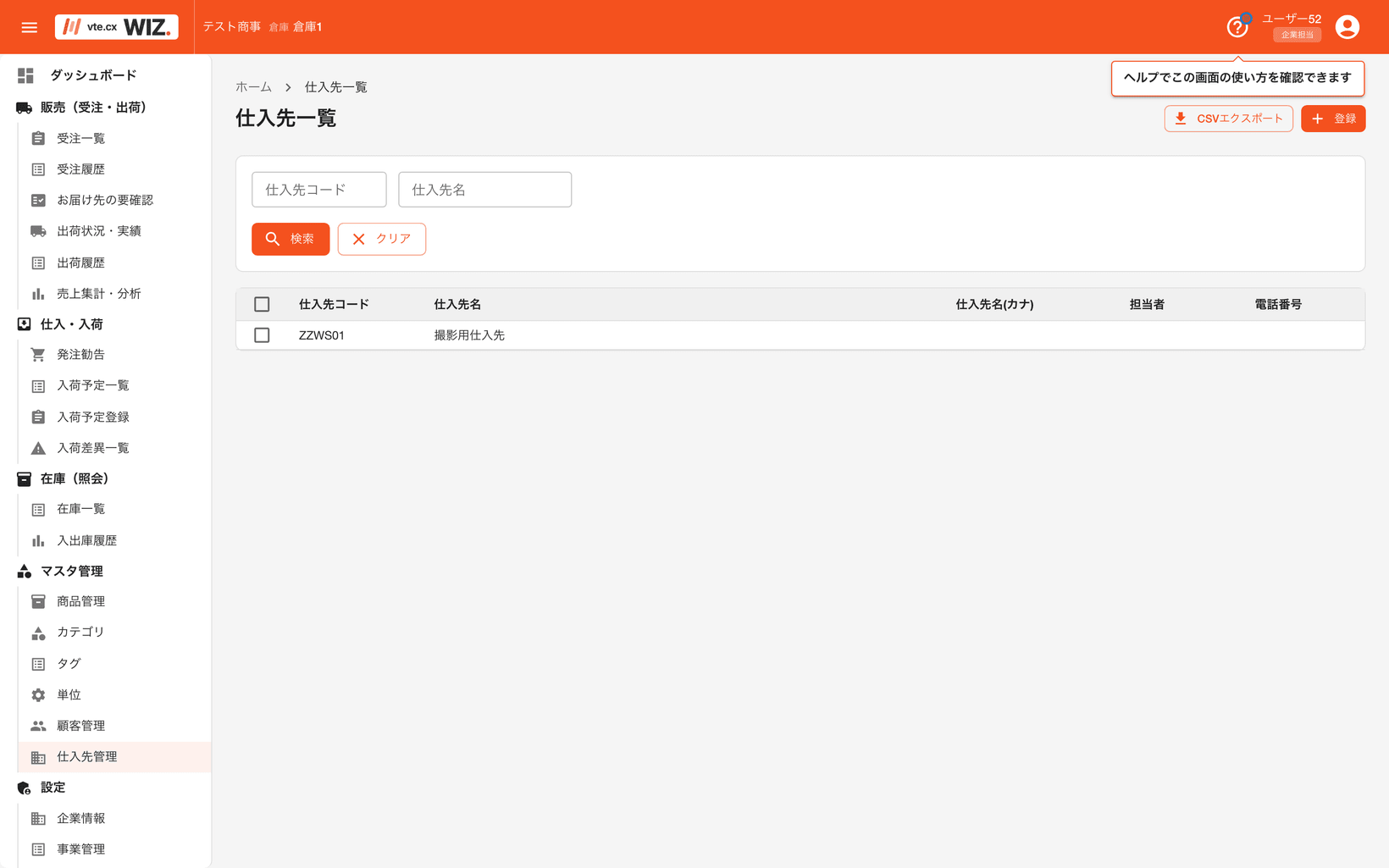Viewport: 1389px width, 868px height.
Task: Focus the 仕入先コード input field
Action: click(x=319, y=190)
